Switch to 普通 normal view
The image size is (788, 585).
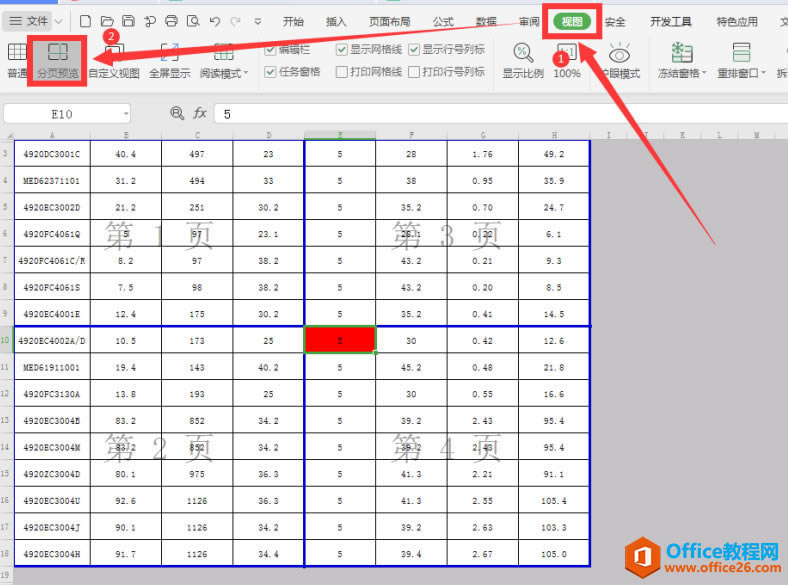[x=17, y=60]
